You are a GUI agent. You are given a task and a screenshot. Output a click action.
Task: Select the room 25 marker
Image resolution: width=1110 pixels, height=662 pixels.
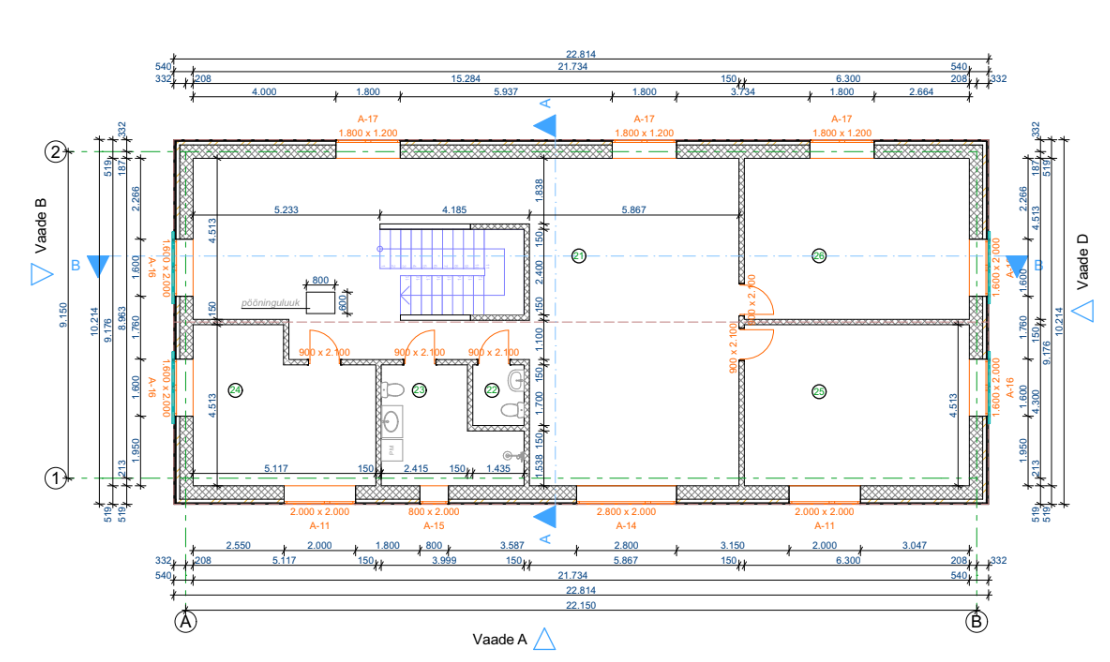tap(819, 390)
